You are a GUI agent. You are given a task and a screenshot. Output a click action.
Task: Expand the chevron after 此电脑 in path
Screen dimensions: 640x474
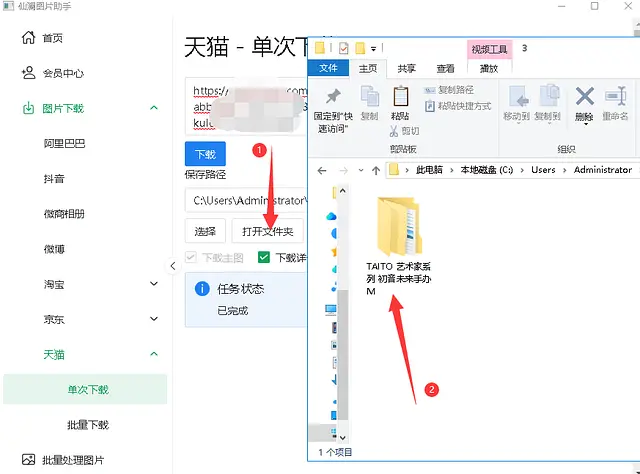click(452, 170)
